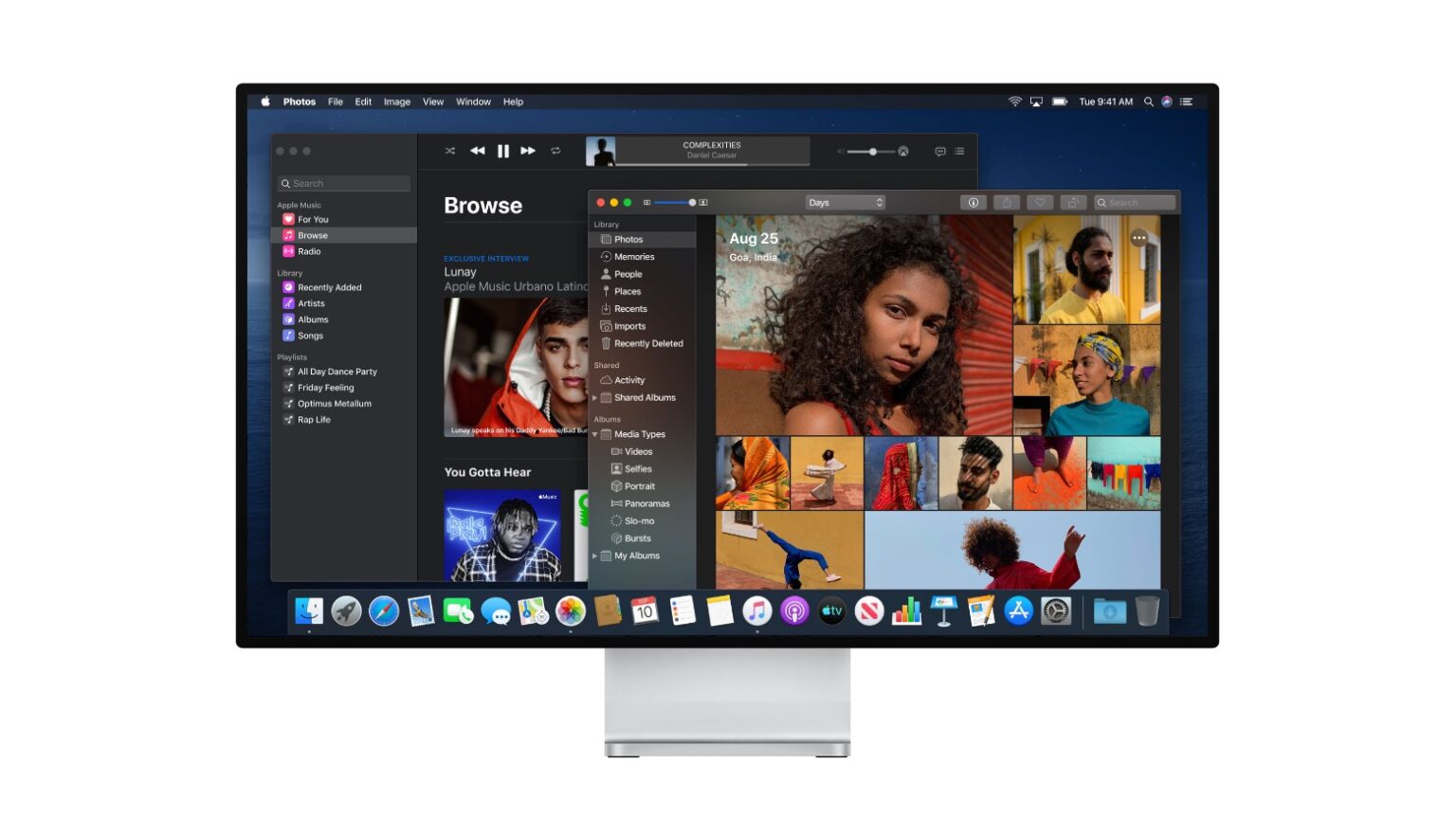
Task: Open the Image menu in menu bar
Action: pyautogui.click(x=396, y=102)
